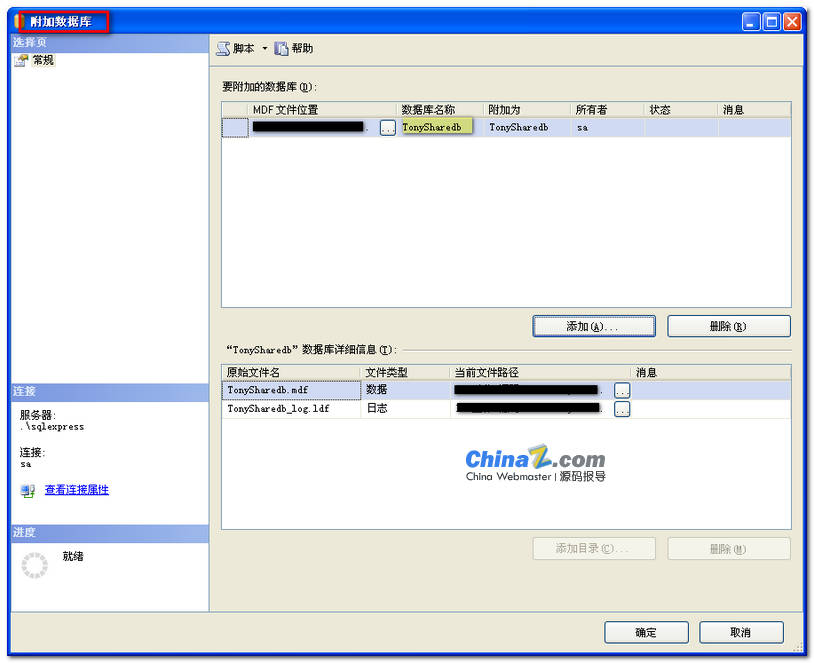Click the 删除(R) button
This screenshot has width=814, height=663.
[x=728, y=326]
